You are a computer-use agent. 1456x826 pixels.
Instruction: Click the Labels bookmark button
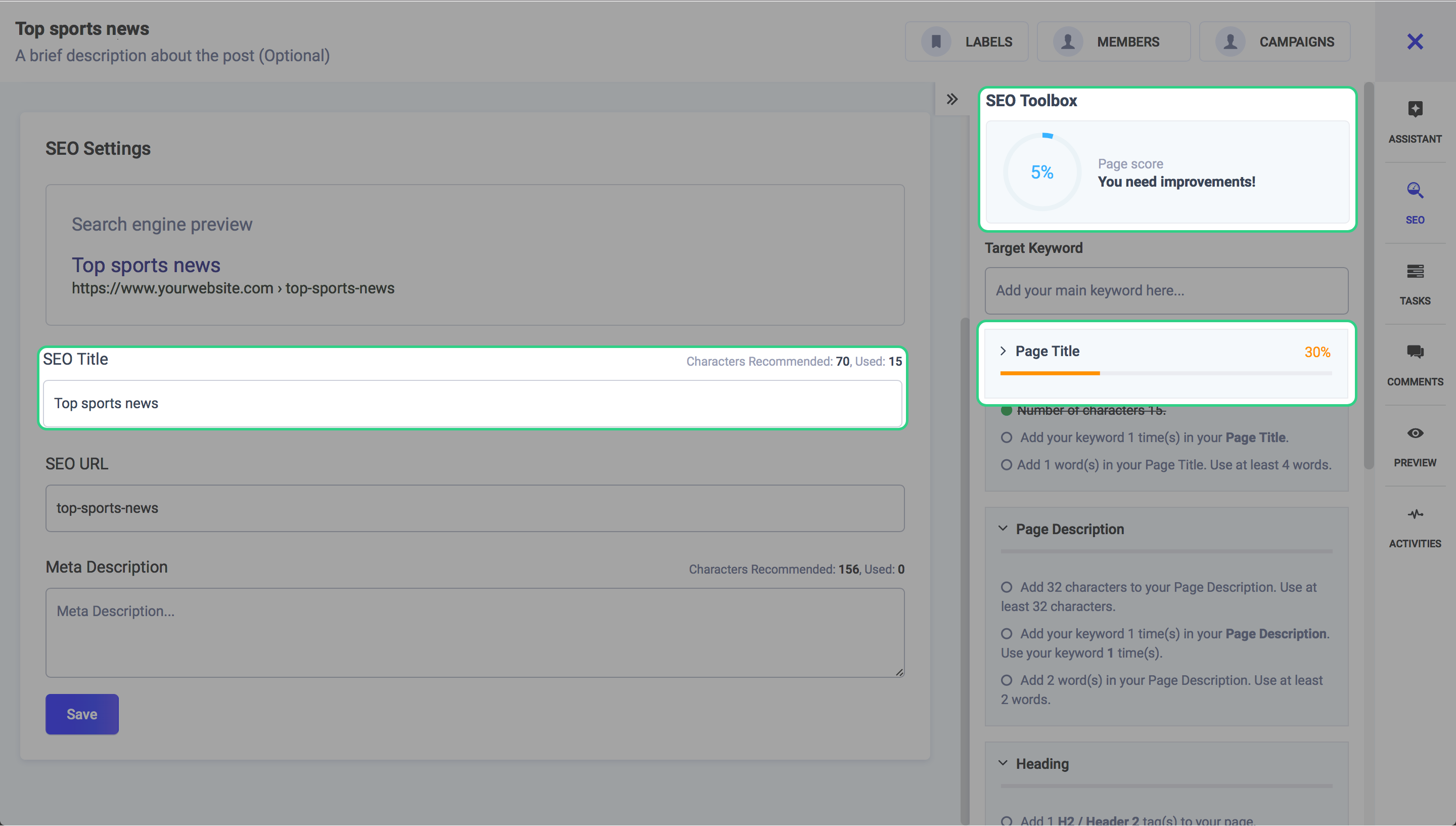tap(967, 41)
